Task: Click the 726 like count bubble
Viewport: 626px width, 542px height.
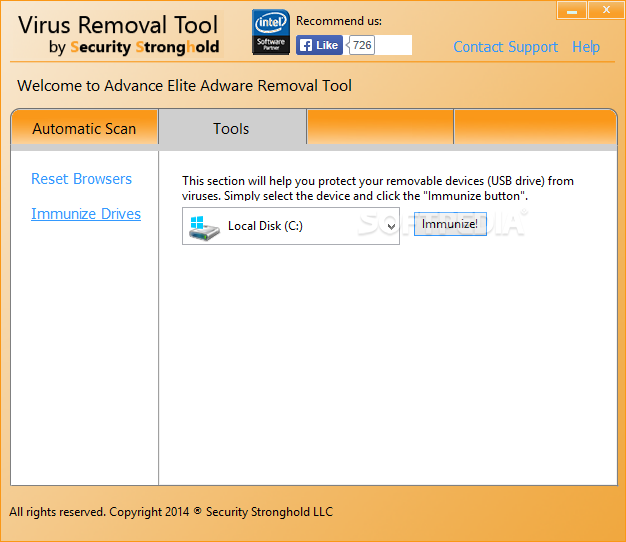Action: [x=362, y=45]
